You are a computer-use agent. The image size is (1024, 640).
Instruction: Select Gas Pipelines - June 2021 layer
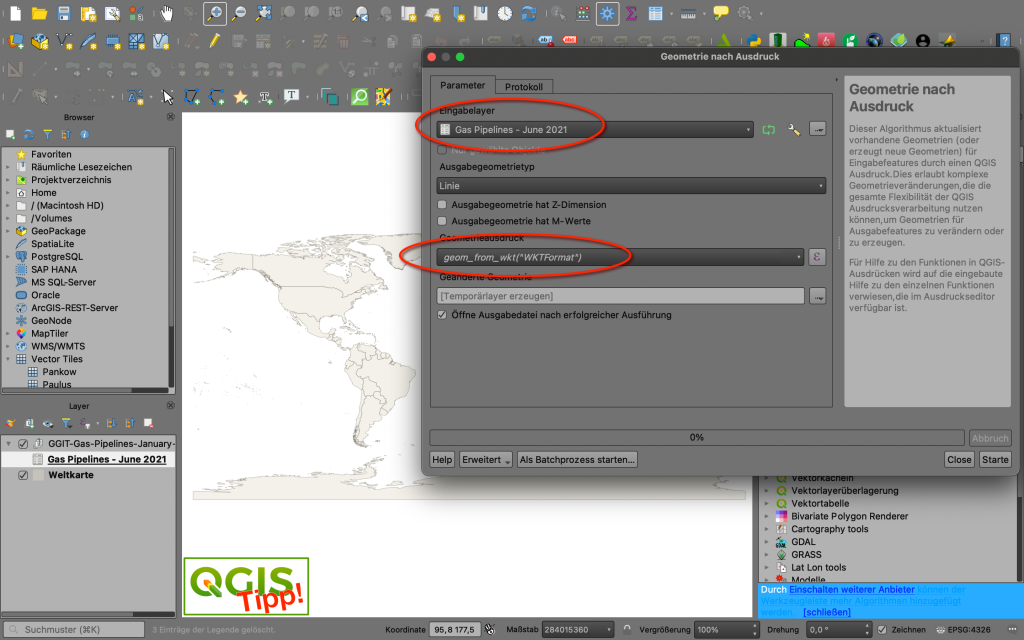(x=106, y=459)
